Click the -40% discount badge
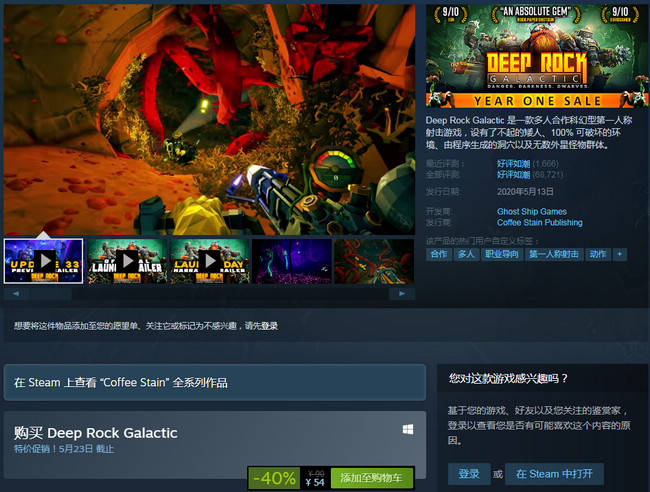This screenshot has width=650, height=492. [274, 478]
